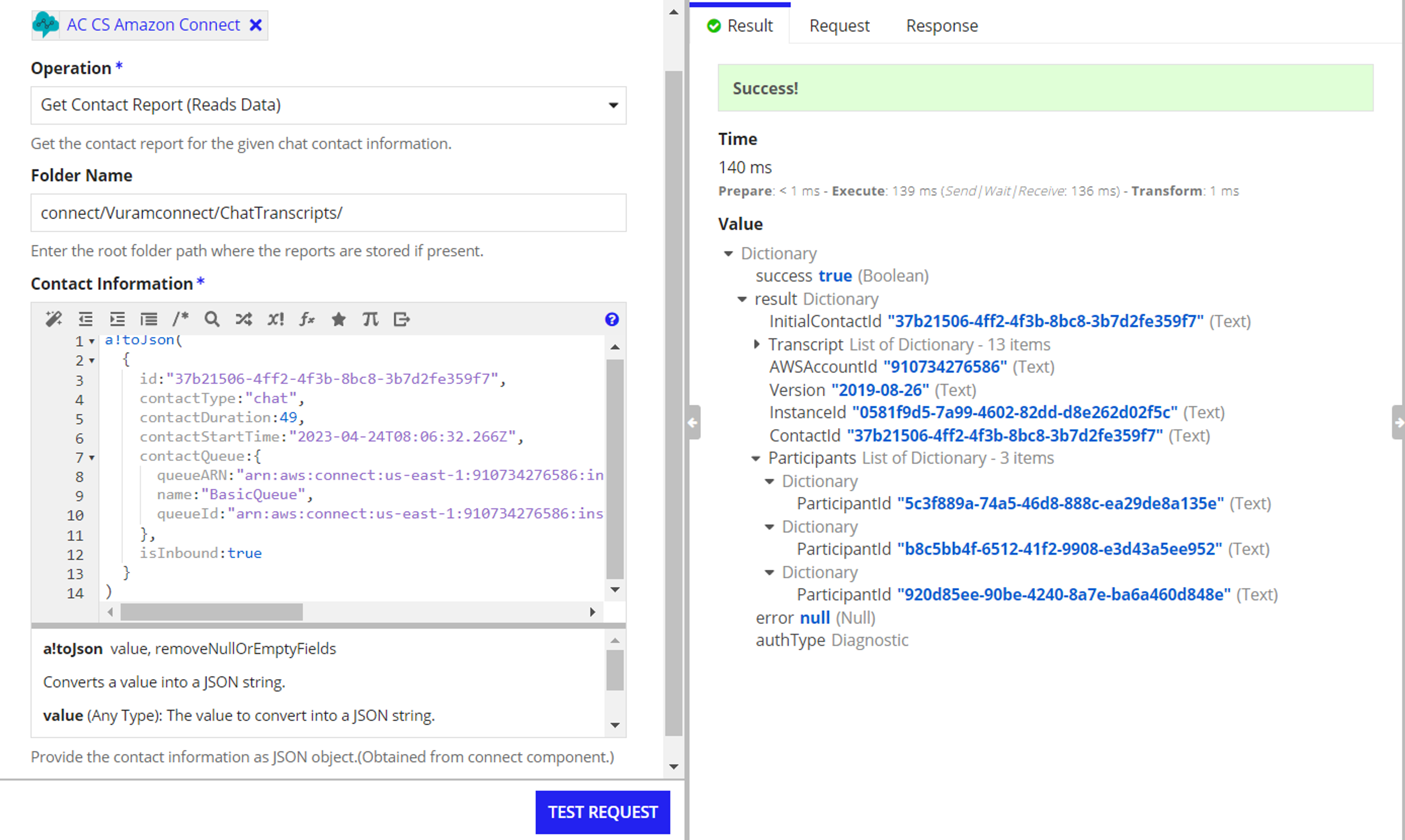
Task: Click the TEST REQUEST button
Action: [603, 812]
